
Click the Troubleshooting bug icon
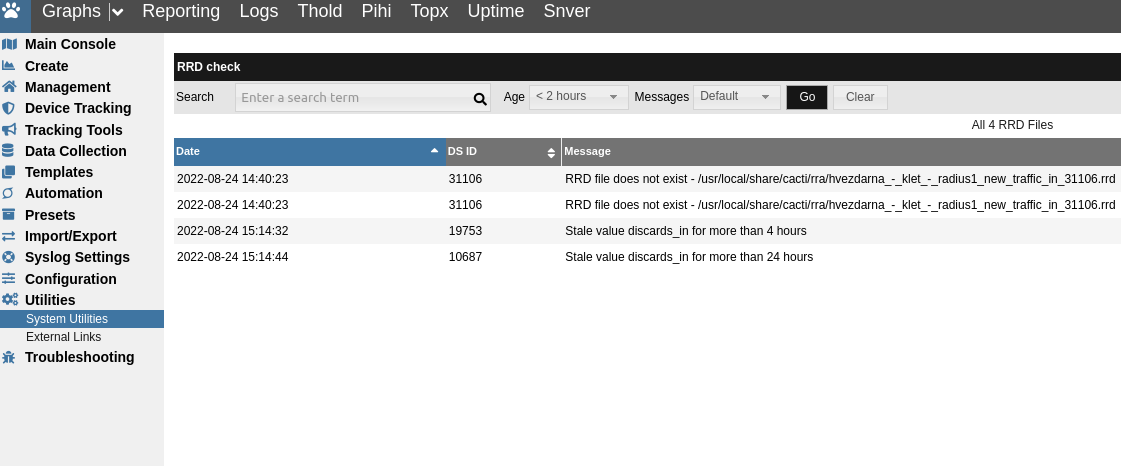(9, 357)
